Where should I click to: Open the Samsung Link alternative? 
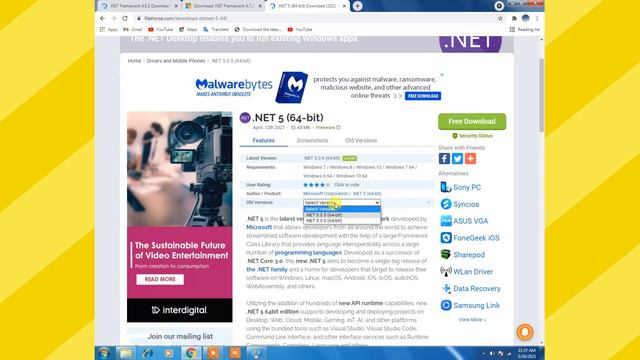coord(470,305)
